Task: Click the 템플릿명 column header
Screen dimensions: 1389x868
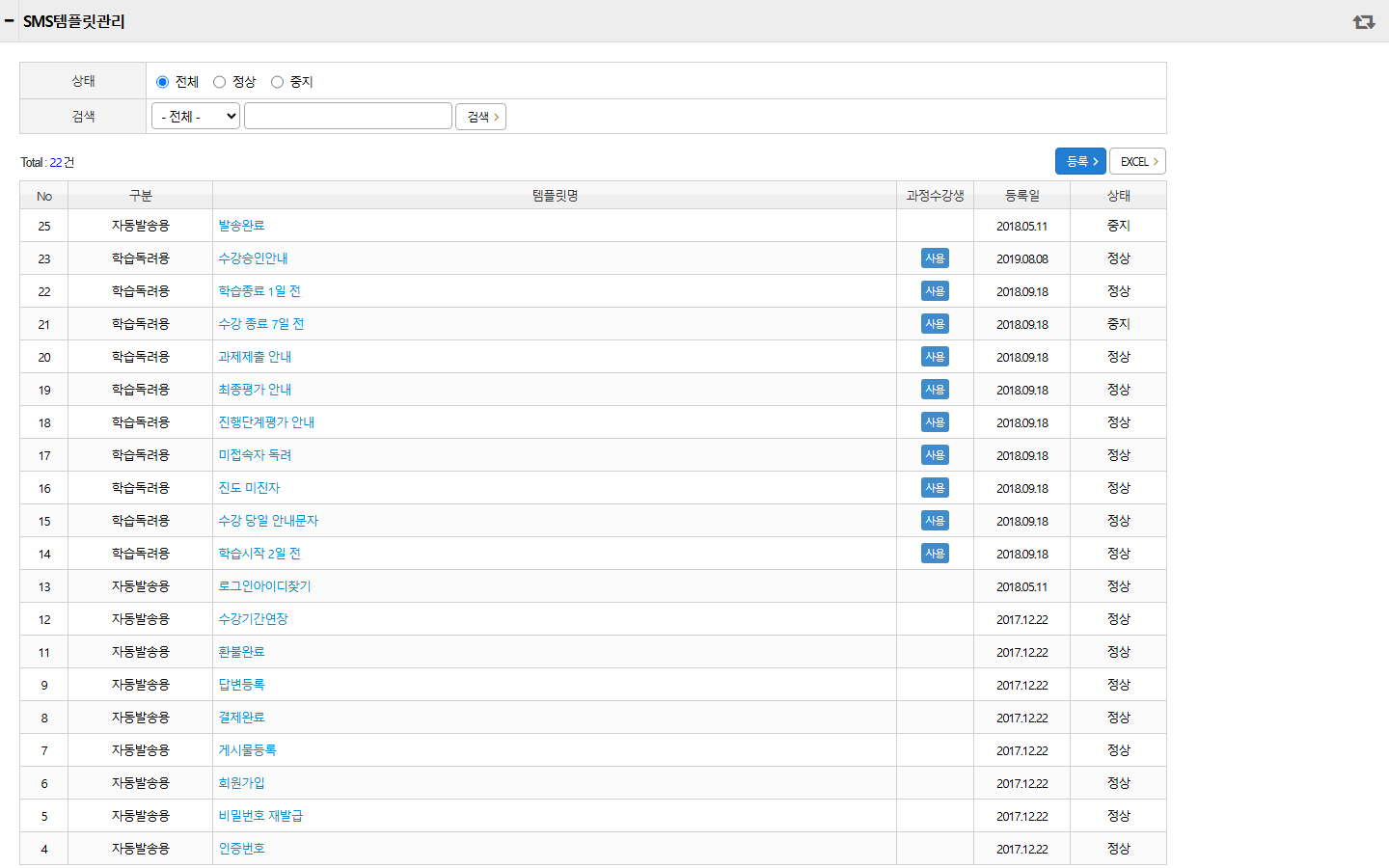Action: coord(555,196)
